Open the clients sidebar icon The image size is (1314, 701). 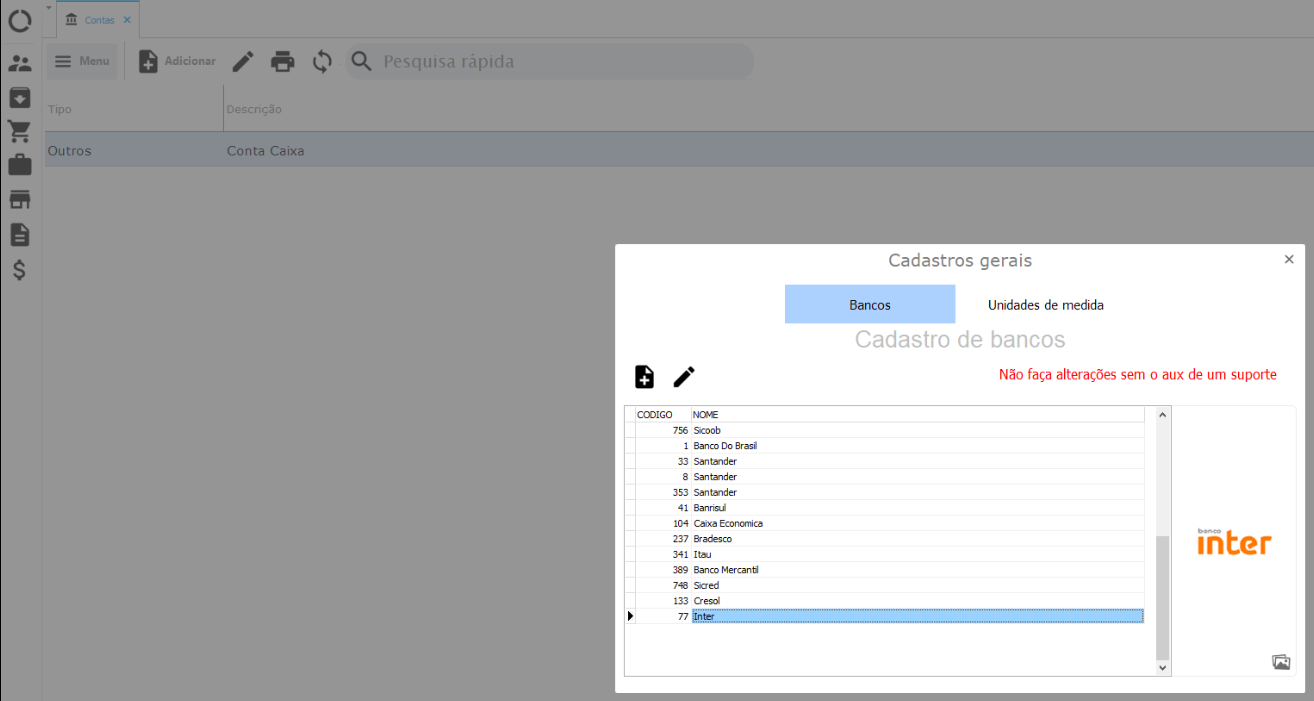pyautogui.click(x=19, y=63)
